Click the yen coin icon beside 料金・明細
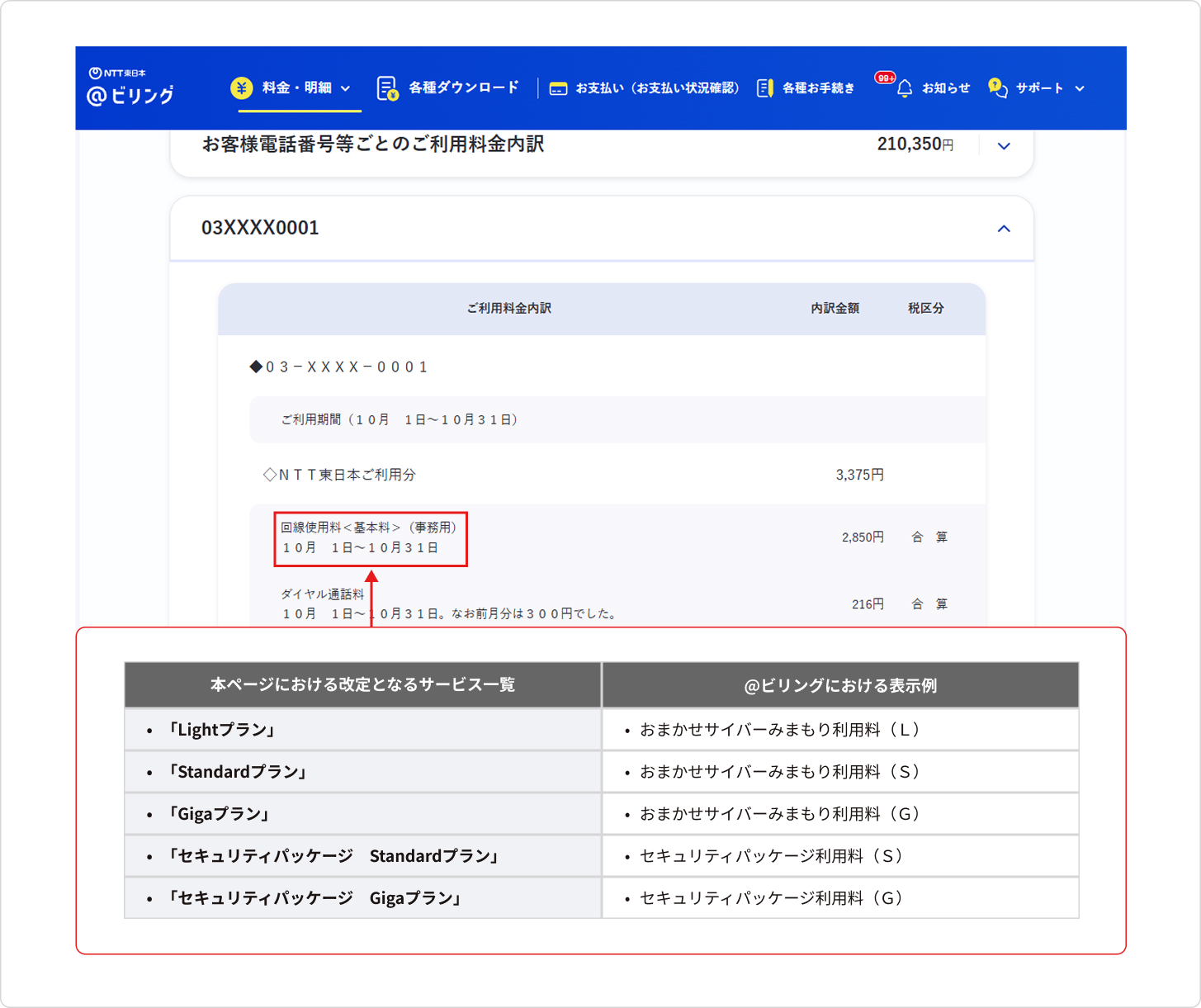 (241, 88)
